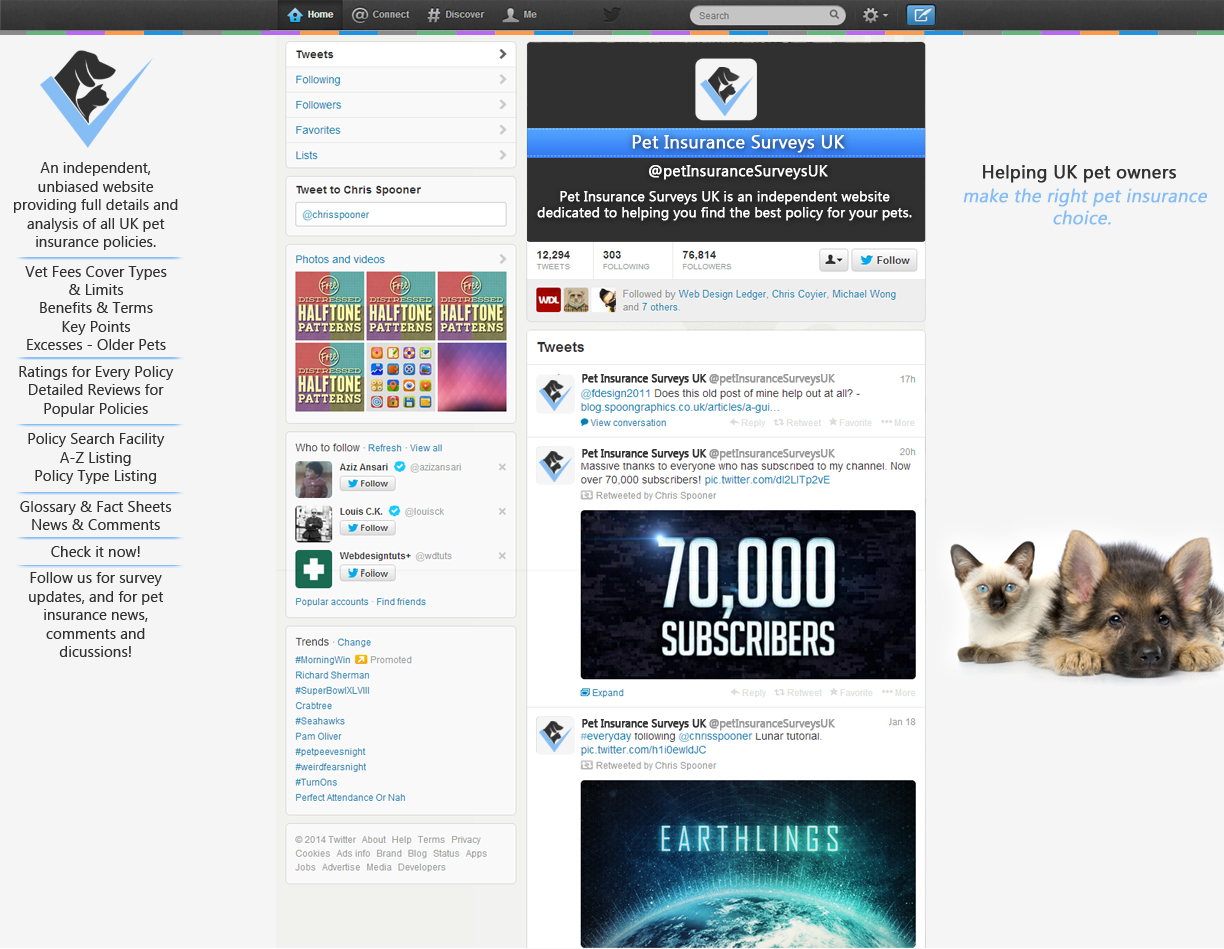Select the Followers sidebar item
This screenshot has height=949, width=1224.
tap(401, 105)
